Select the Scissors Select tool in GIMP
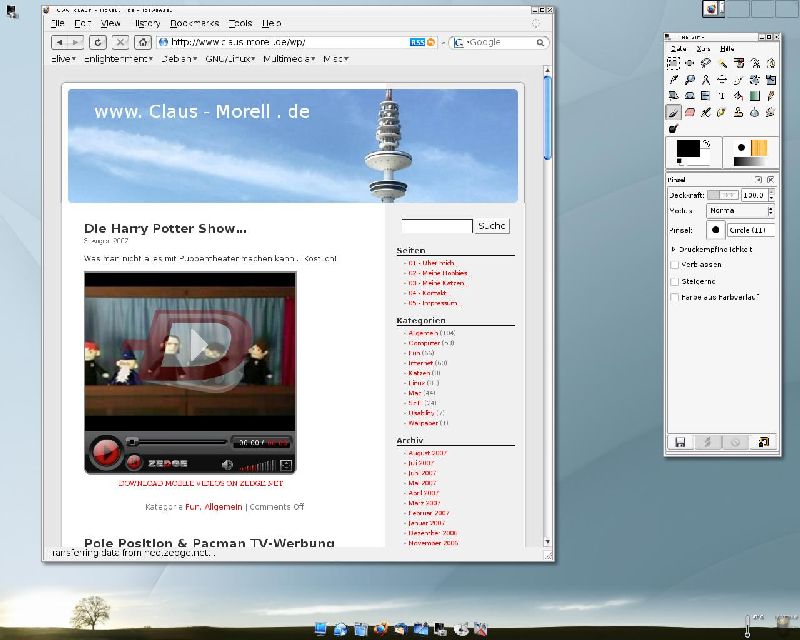The width and height of the screenshot is (800, 640). 755,63
